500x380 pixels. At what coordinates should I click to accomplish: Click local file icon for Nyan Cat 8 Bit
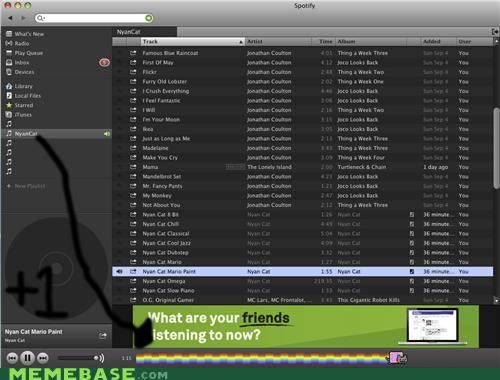[412, 215]
